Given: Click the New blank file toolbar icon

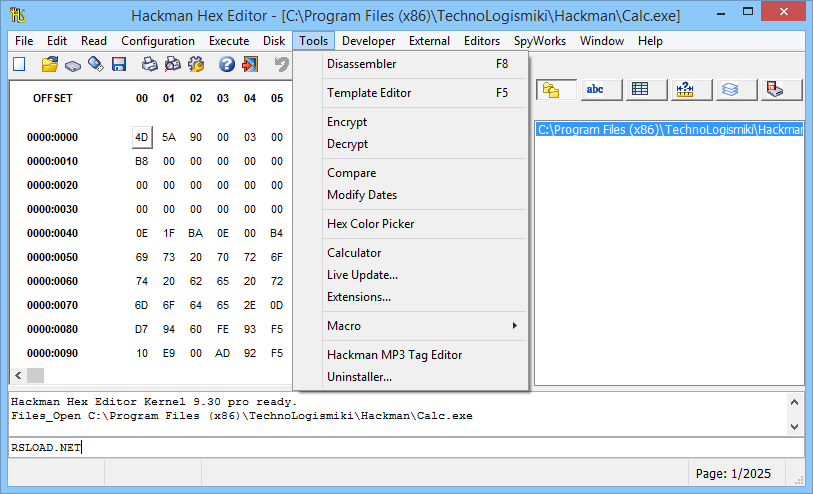Looking at the screenshot, I should pyautogui.click(x=19, y=64).
